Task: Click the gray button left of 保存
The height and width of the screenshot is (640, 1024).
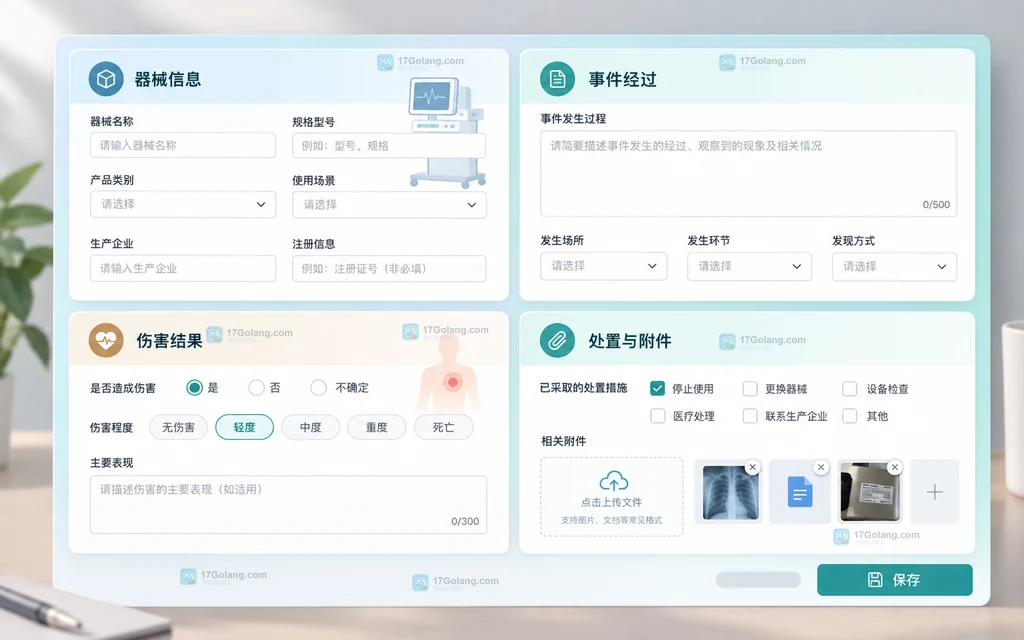Action: pos(758,580)
